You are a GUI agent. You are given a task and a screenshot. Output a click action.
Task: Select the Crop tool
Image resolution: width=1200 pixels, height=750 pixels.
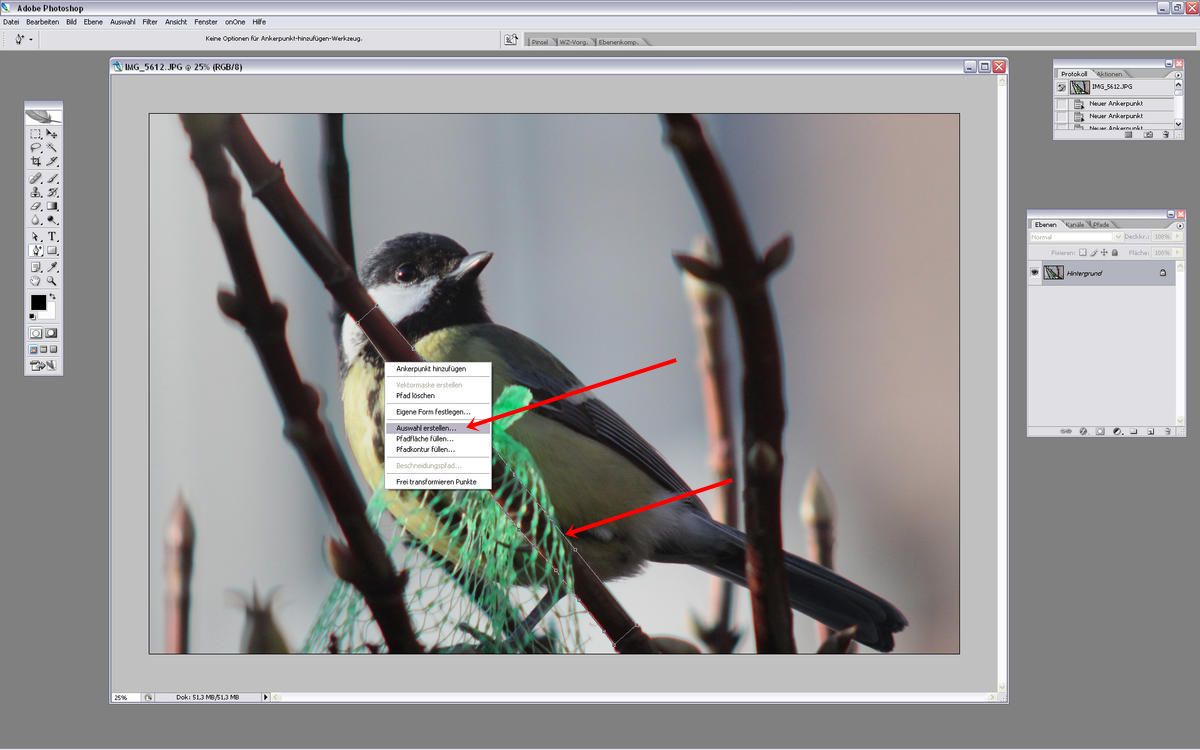tap(35, 160)
